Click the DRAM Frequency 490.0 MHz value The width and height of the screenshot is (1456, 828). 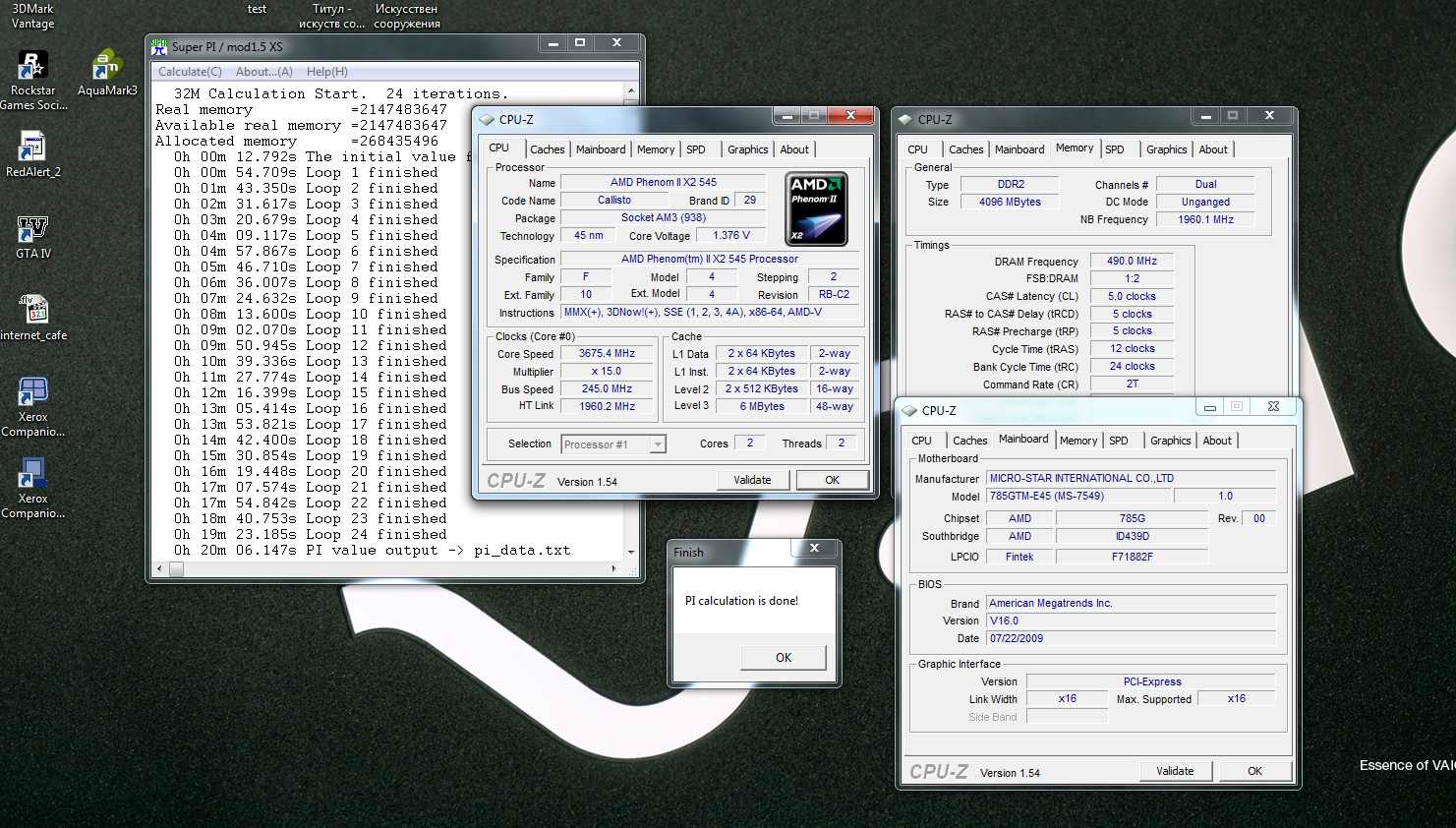1132,262
